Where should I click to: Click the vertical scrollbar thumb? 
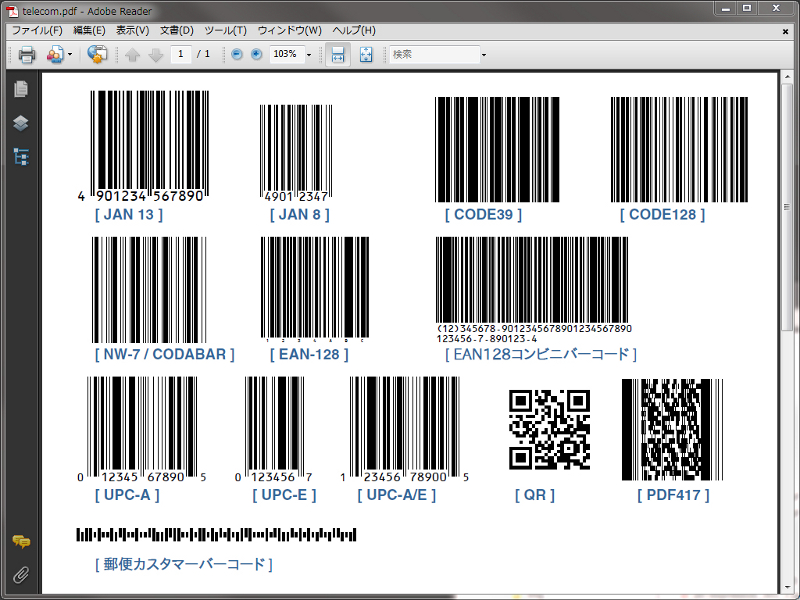pos(787,207)
